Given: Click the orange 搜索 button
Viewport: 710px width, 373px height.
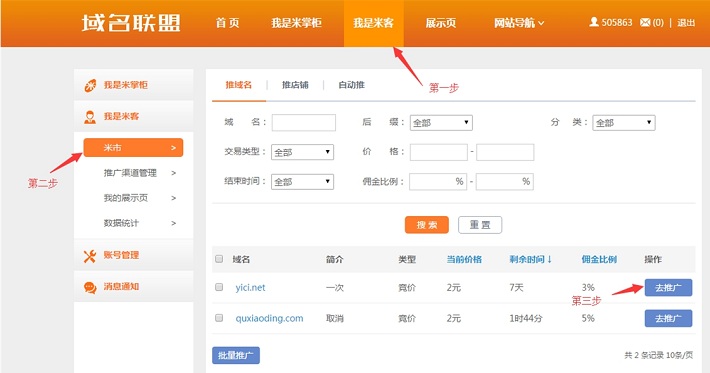Looking at the screenshot, I should 427,225.
